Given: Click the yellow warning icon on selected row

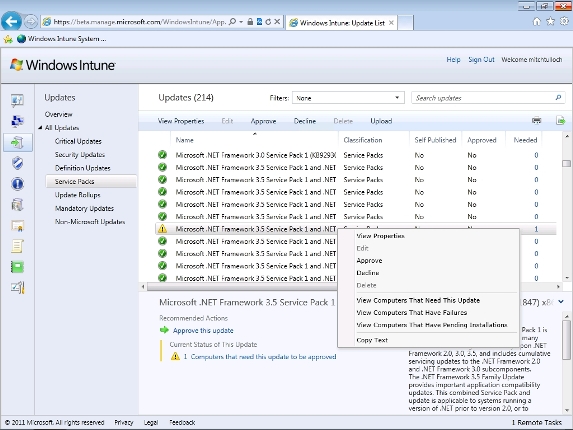Looking at the screenshot, I should coord(162,229).
